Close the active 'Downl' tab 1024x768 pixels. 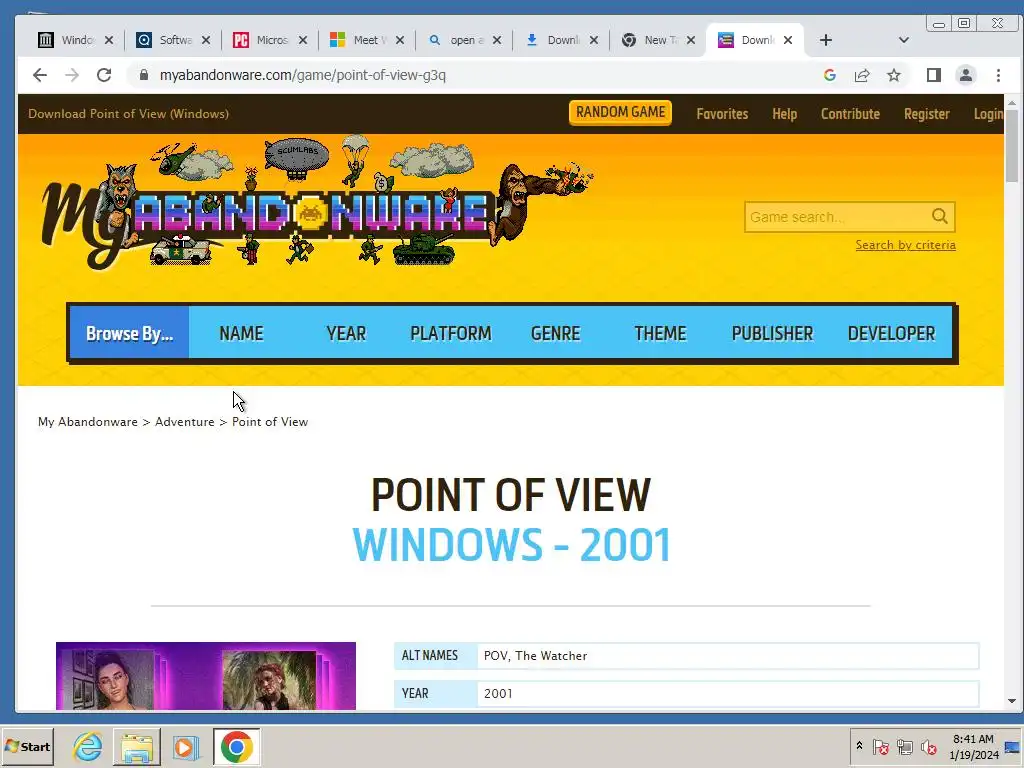(788, 40)
